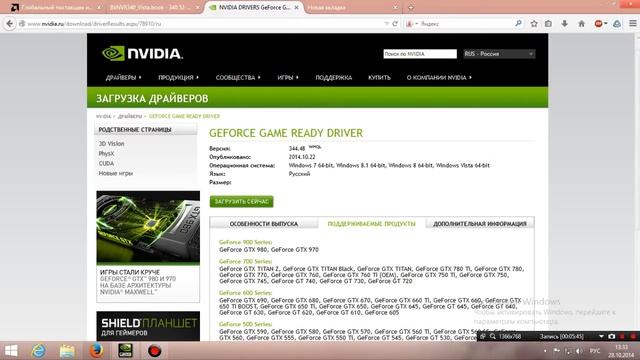This screenshot has width=640, height=360.
Task: Open the CUDA sidebar link
Action: pyautogui.click(x=106, y=163)
